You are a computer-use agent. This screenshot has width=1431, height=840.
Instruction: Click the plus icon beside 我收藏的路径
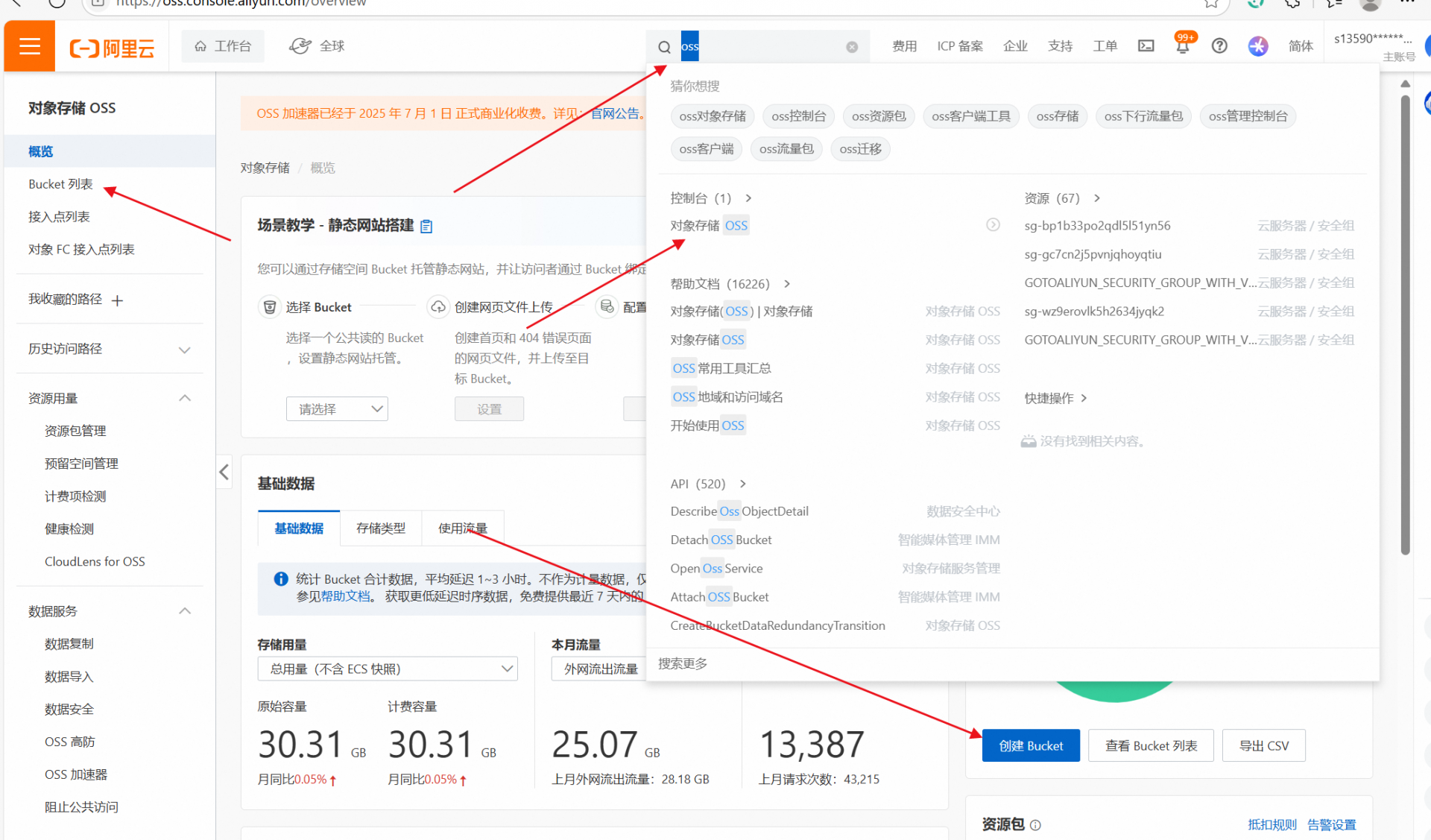coord(117,300)
